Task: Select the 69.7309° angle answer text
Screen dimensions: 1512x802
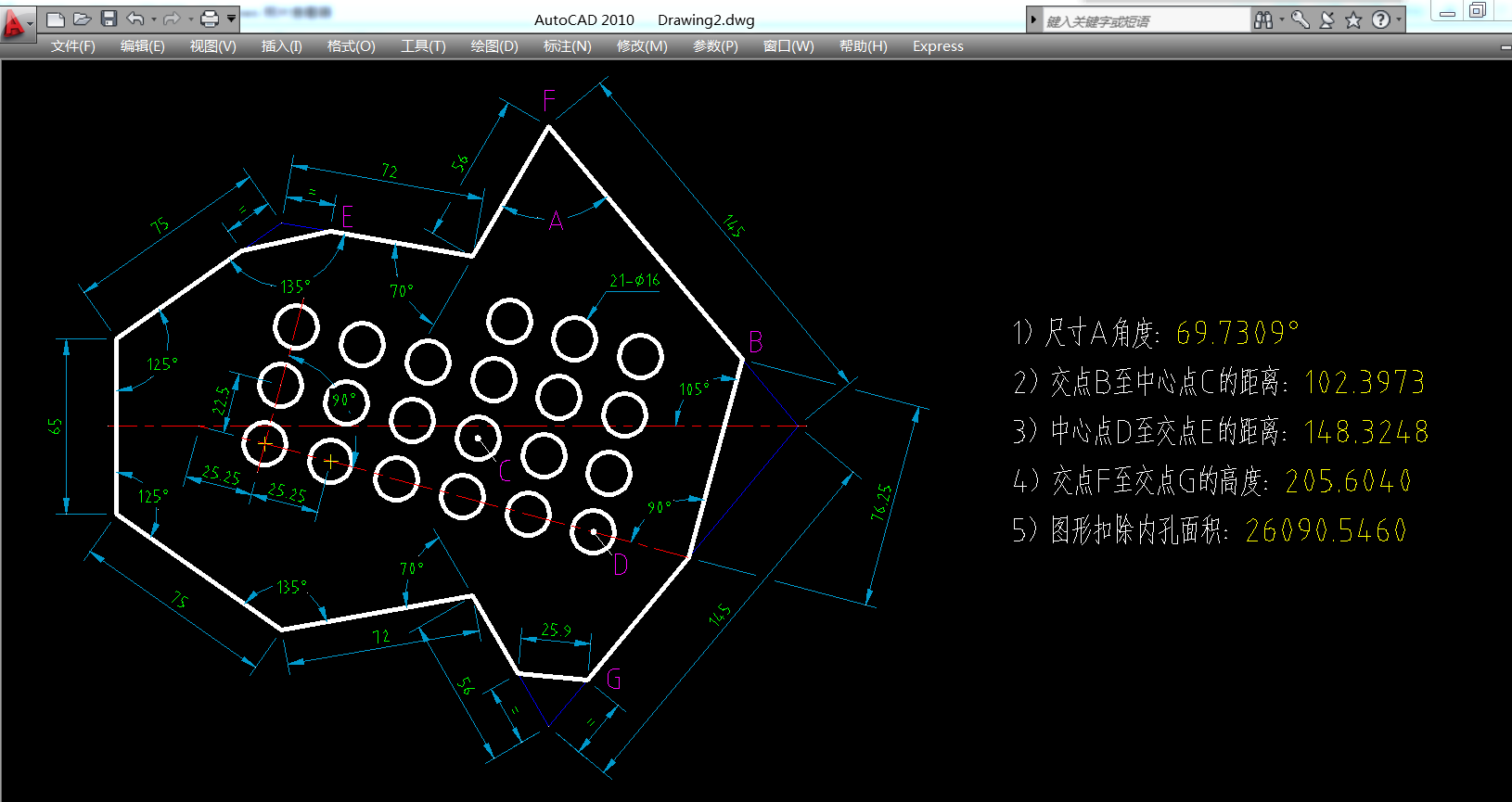Action: pyautogui.click(x=1237, y=332)
